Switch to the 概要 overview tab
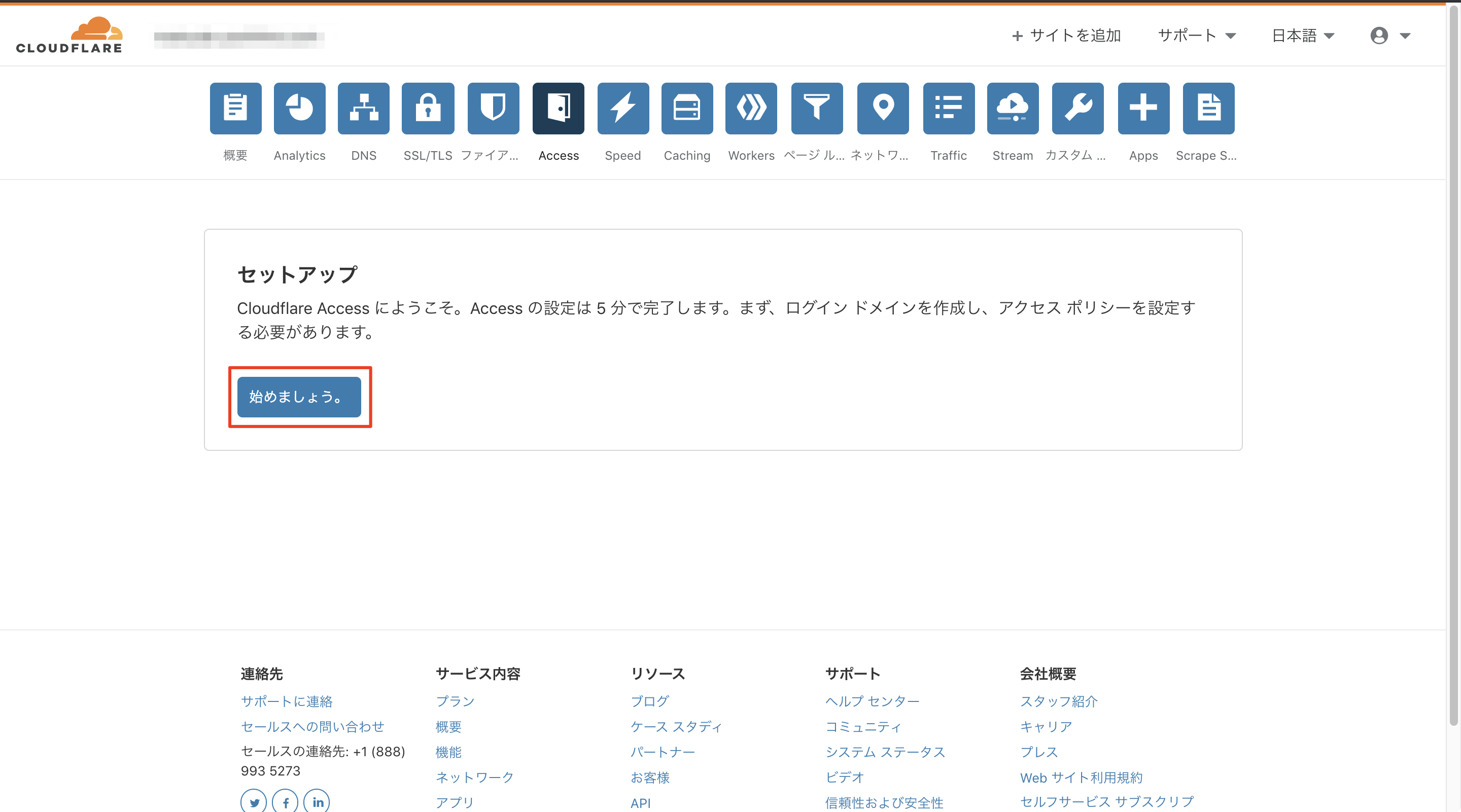The height and width of the screenshot is (812, 1461). [235, 109]
